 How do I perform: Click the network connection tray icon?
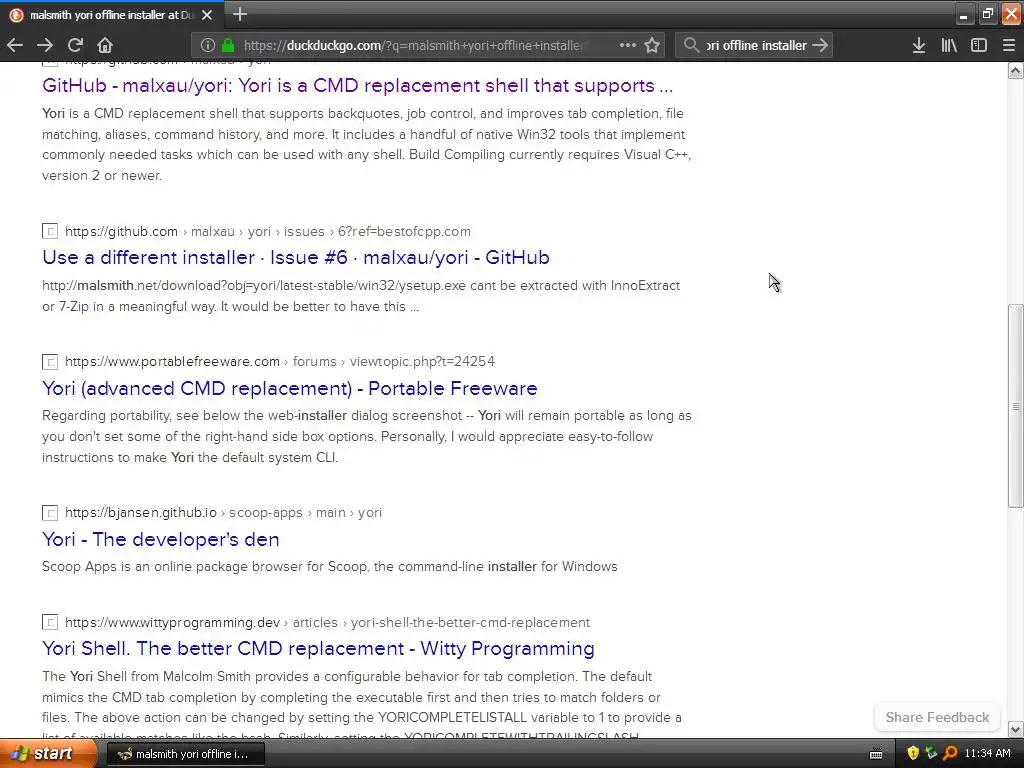pos(931,753)
